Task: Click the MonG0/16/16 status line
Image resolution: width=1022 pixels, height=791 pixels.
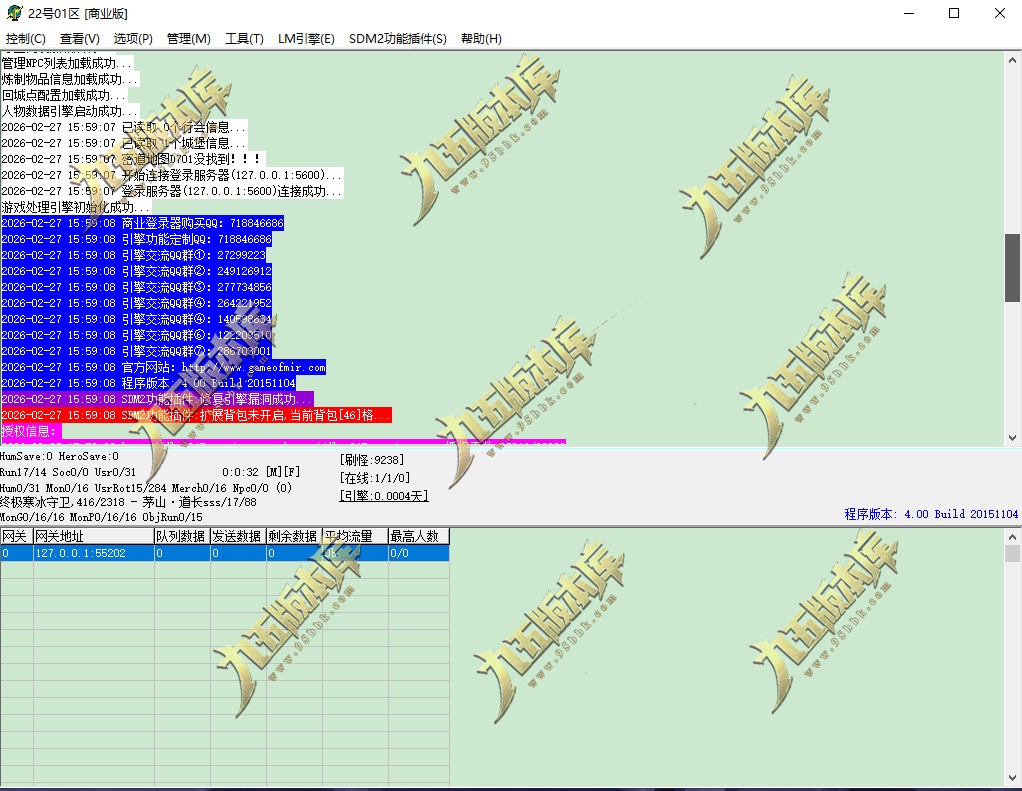Action: pyautogui.click(x=101, y=517)
